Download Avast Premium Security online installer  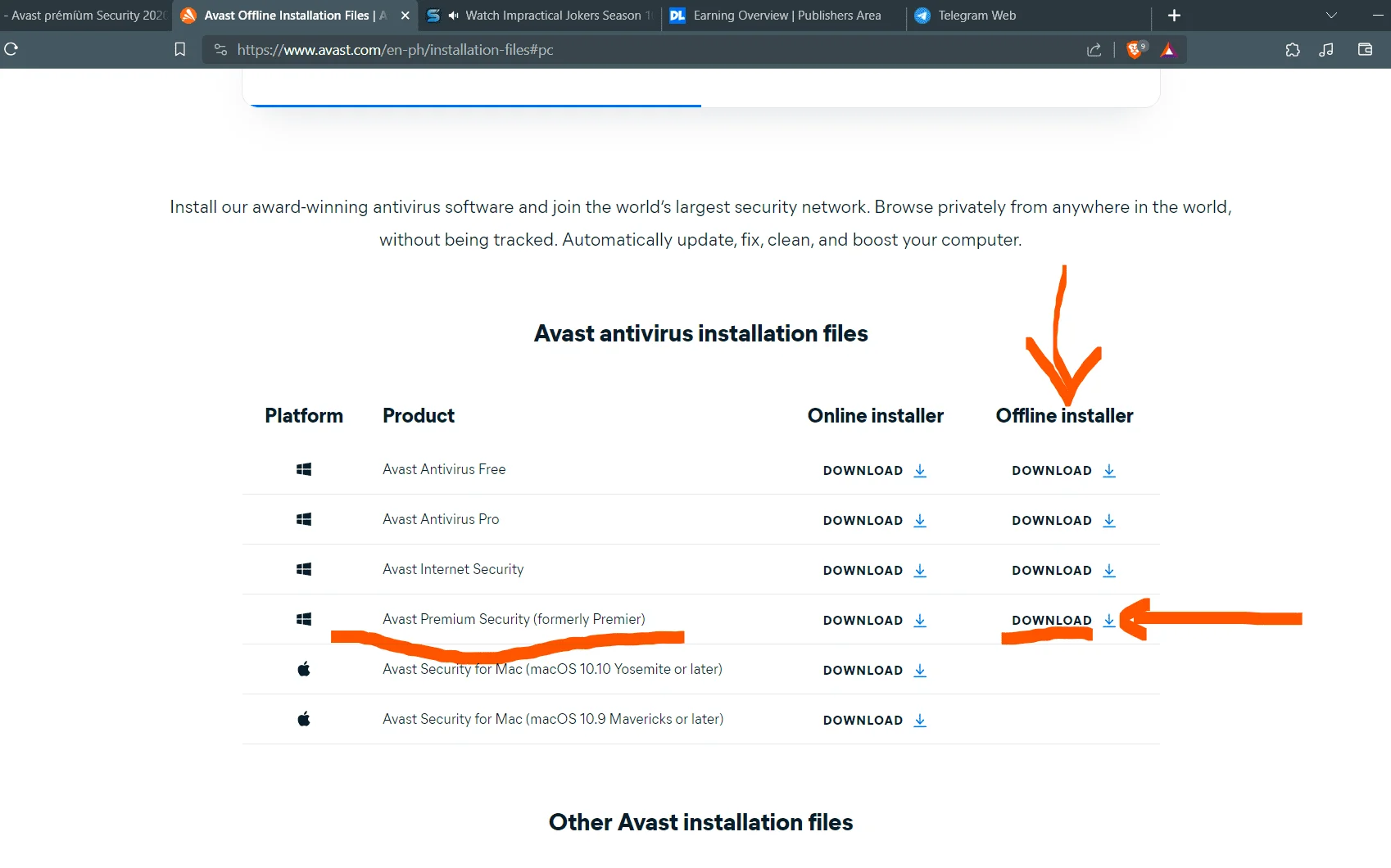[x=875, y=621]
